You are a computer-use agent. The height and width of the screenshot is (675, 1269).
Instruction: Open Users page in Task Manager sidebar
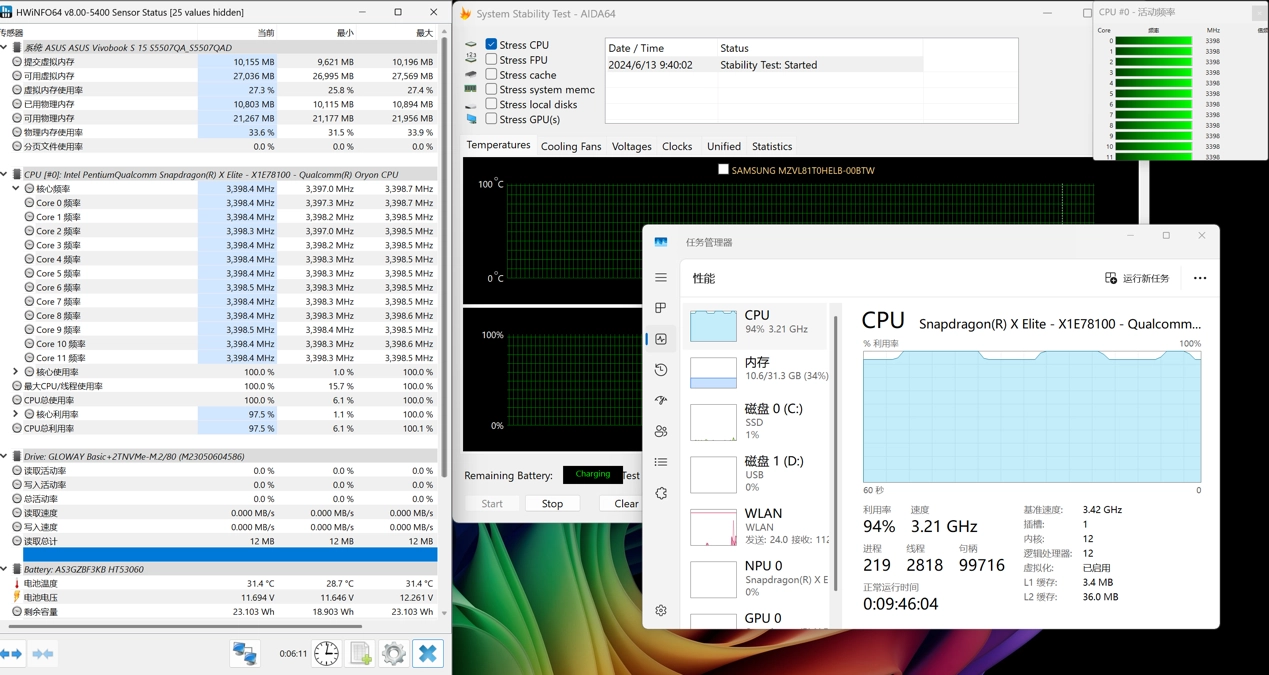(x=661, y=432)
